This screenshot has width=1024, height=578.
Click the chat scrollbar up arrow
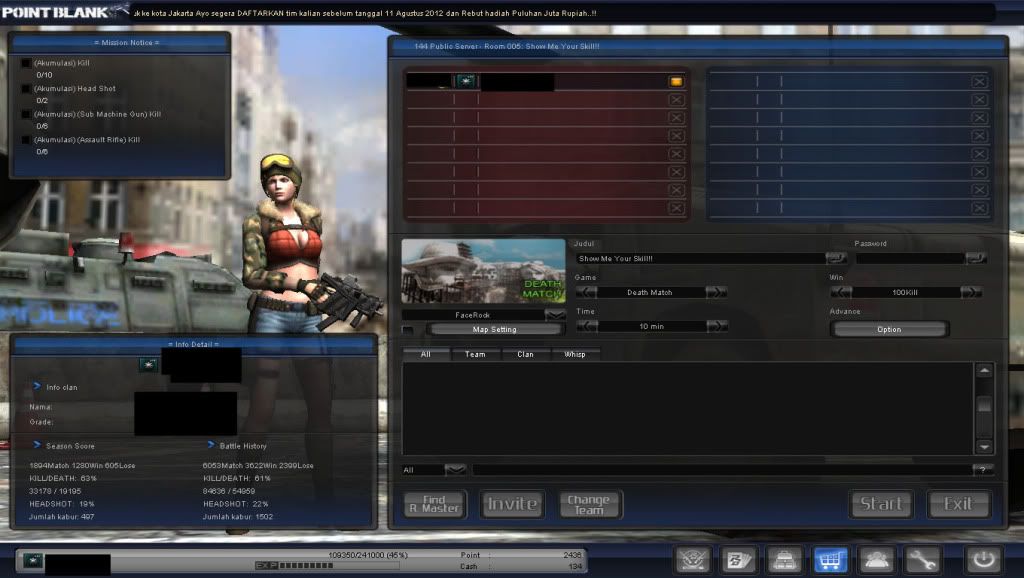pos(984,371)
